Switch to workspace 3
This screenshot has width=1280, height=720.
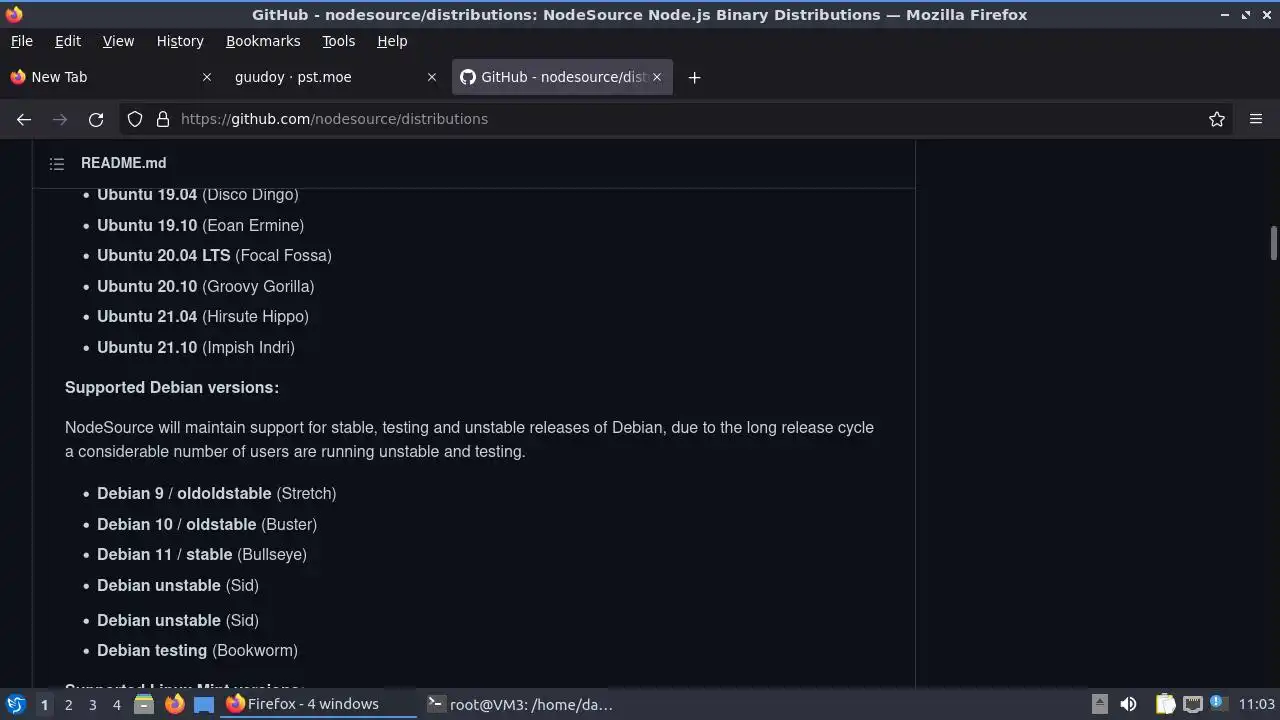pos(92,704)
